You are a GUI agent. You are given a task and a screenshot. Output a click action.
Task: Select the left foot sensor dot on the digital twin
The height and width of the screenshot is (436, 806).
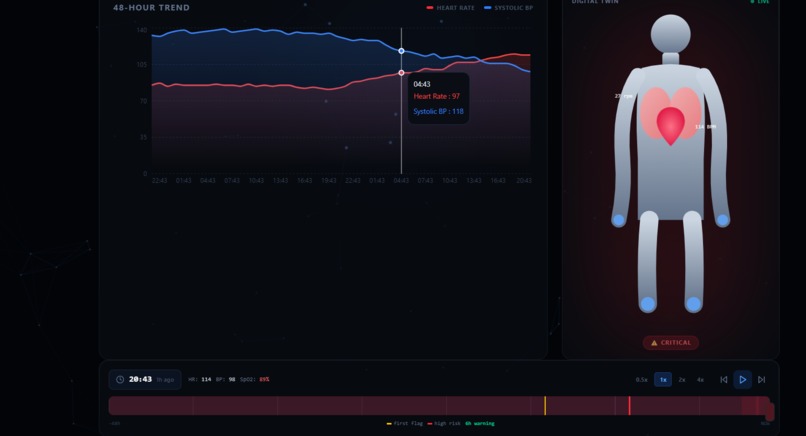[648, 304]
